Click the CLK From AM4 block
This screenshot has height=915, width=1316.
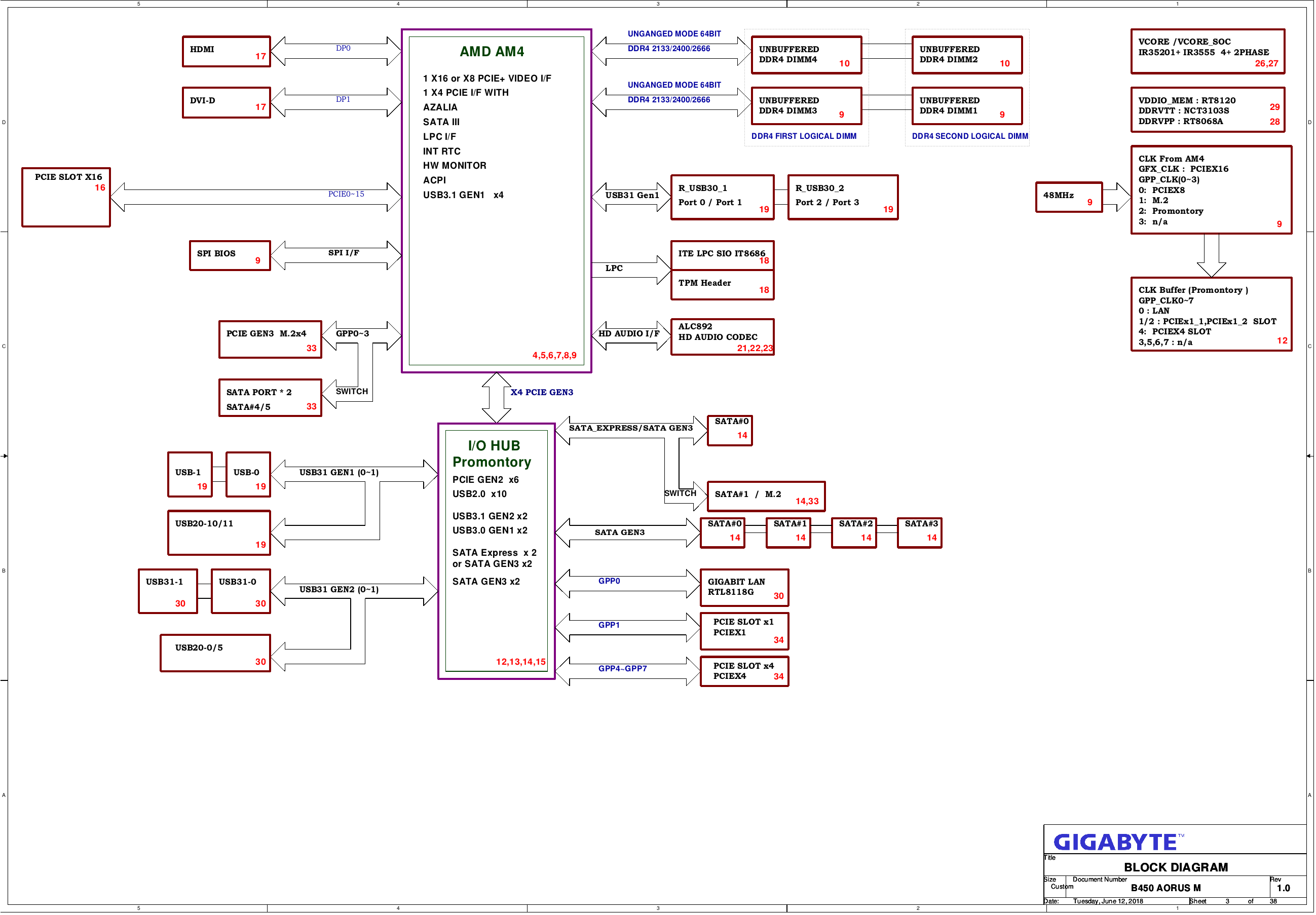pyautogui.click(x=1211, y=189)
